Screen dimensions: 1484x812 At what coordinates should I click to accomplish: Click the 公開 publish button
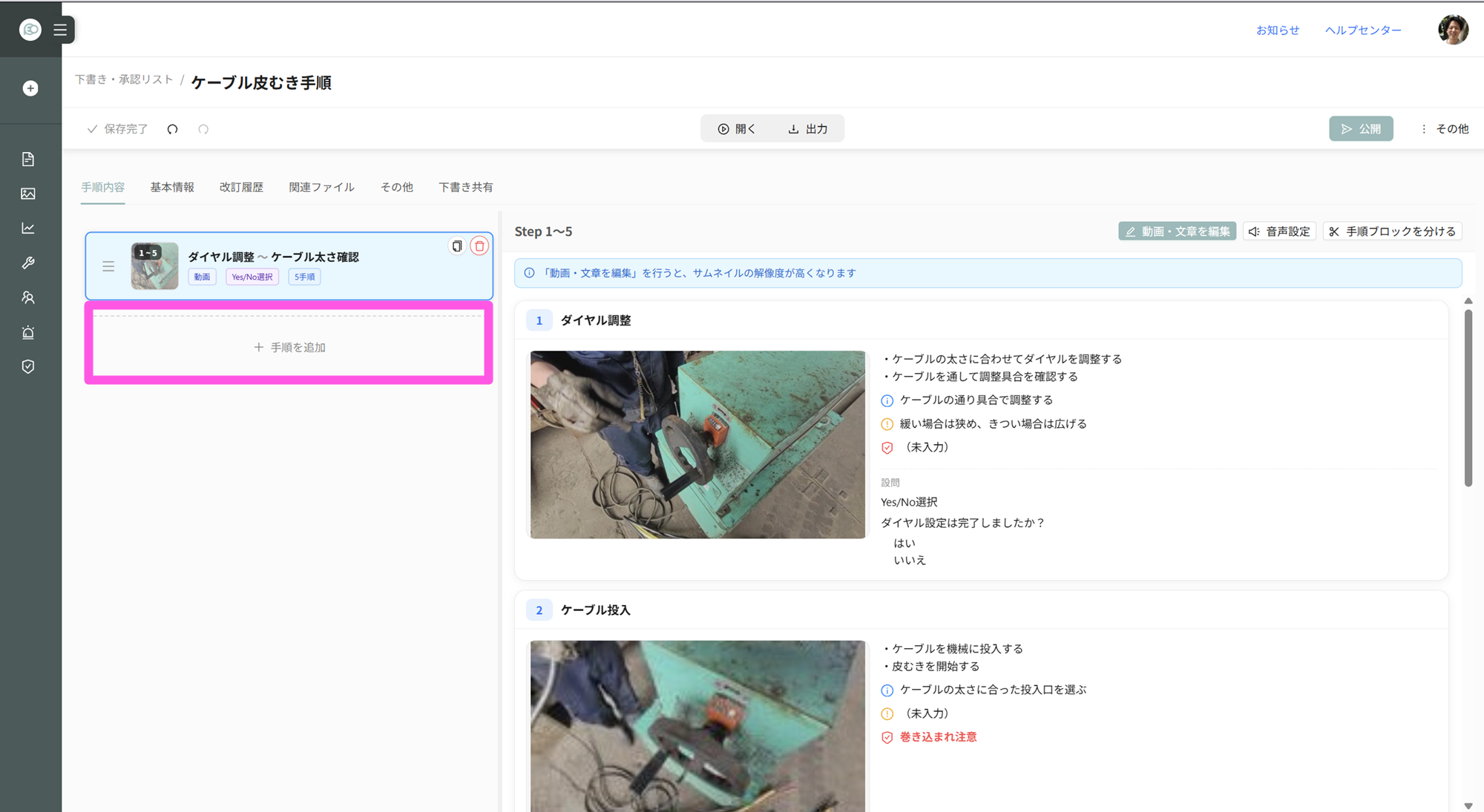(x=1361, y=129)
